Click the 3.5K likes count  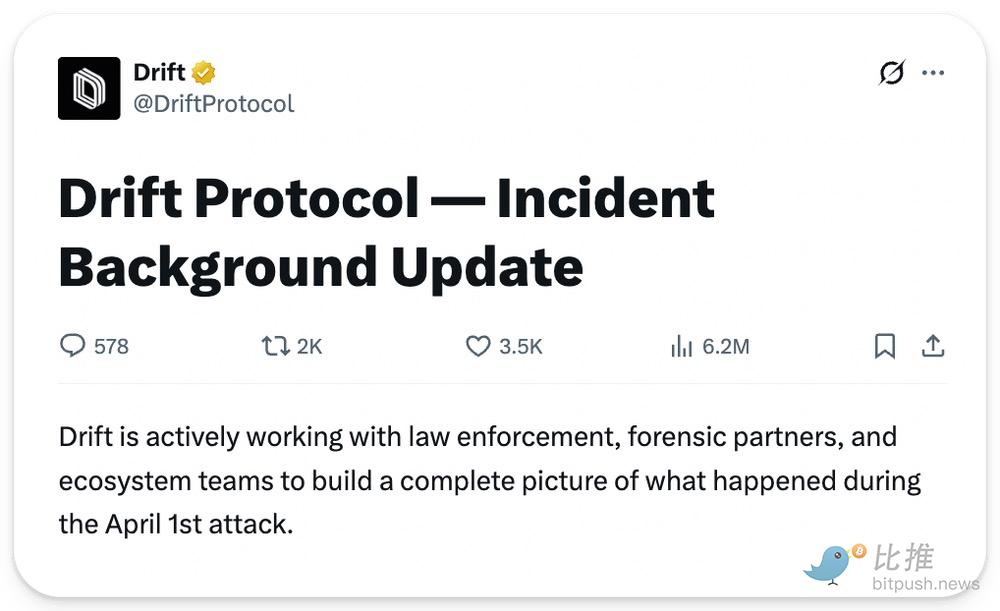tap(520, 347)
